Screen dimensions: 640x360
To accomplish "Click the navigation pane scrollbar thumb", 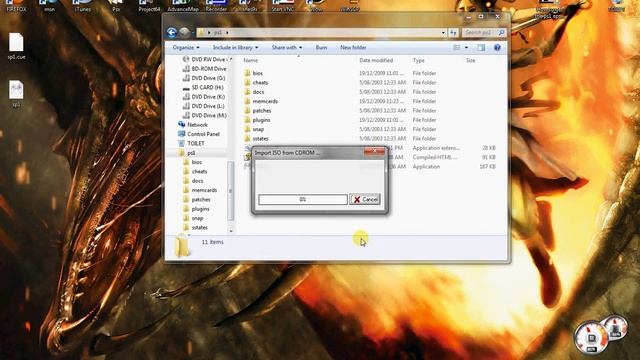I will pos(231,191).
